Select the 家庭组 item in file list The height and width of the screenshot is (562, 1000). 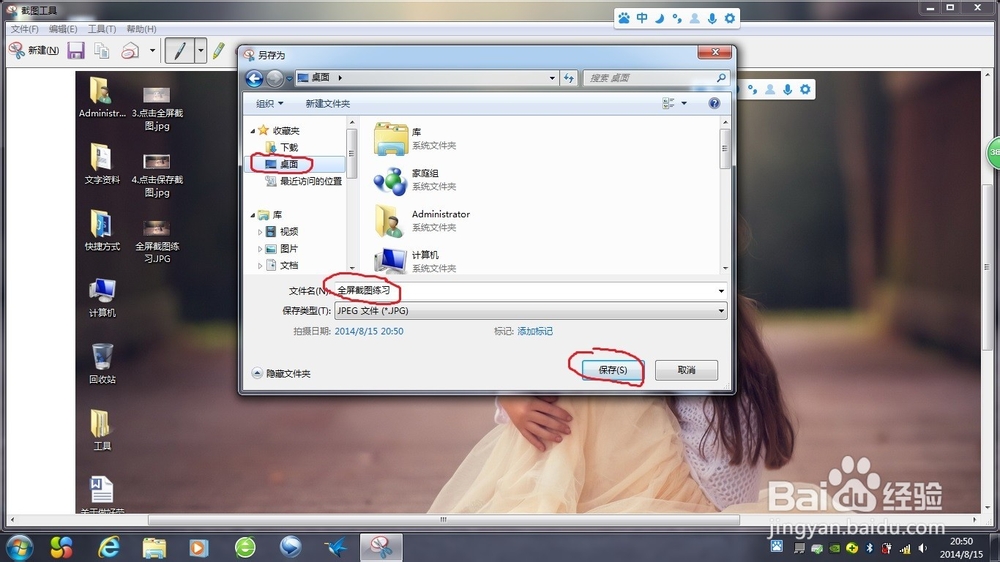[x=415, y=180]
